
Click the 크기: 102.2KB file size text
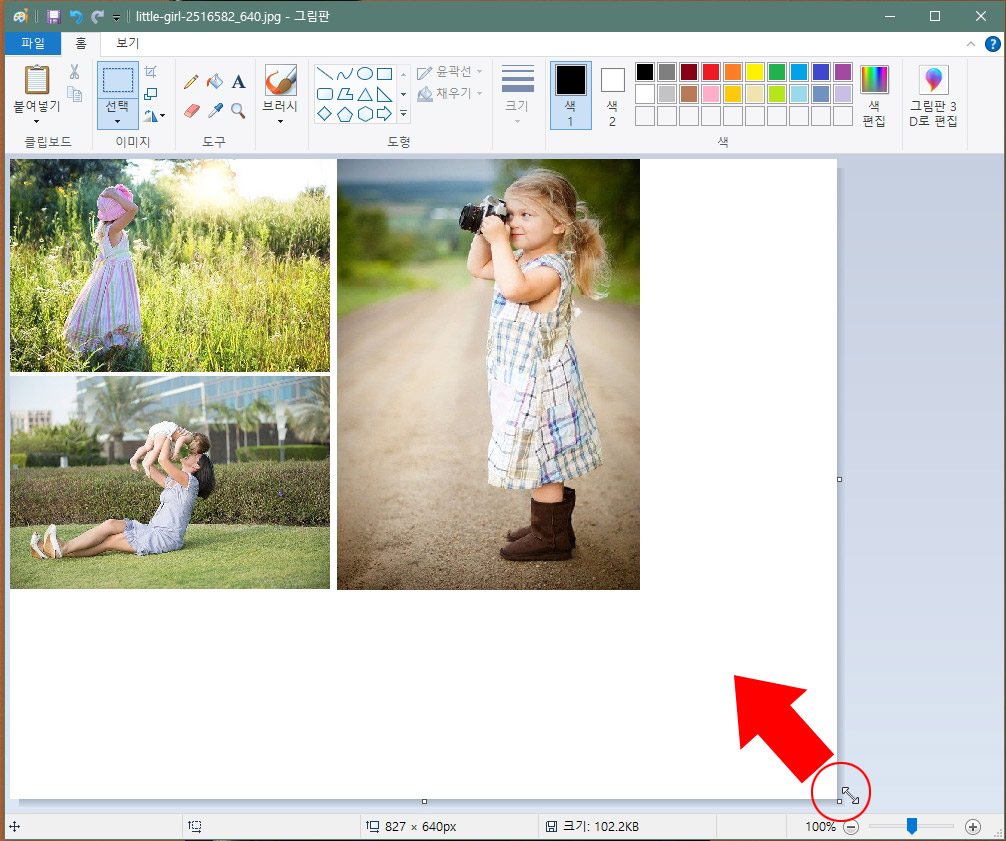(x=601, y=826)
